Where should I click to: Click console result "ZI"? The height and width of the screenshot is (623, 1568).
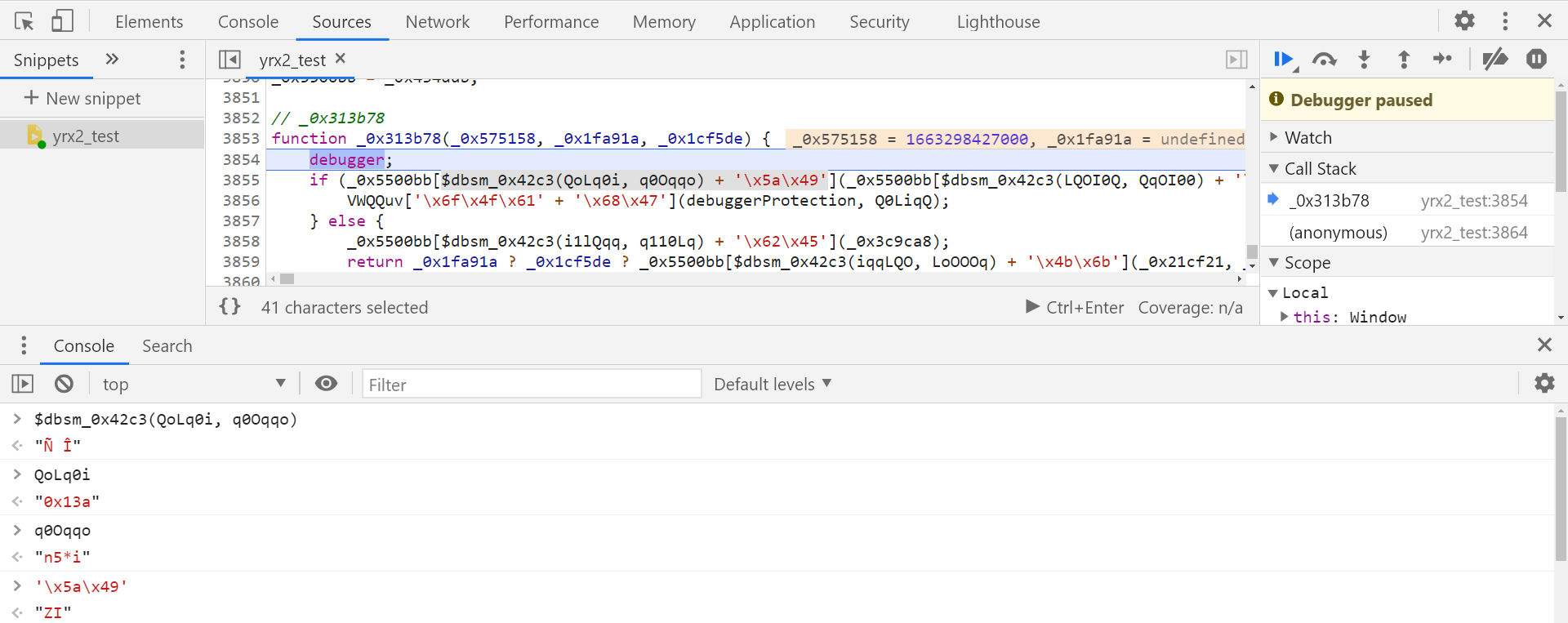point(53,612)
